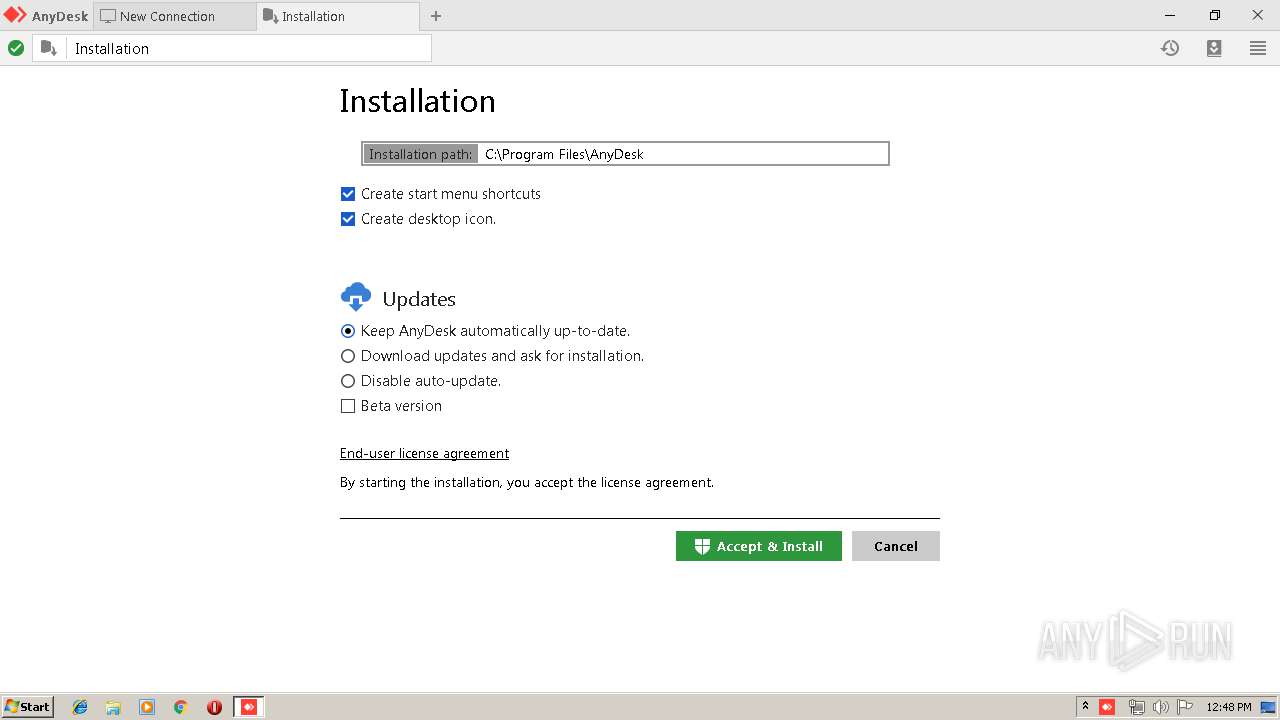Open the End-user license agreement link
1280x720 pixels.
pyautogui.click(x=424, y=453)
